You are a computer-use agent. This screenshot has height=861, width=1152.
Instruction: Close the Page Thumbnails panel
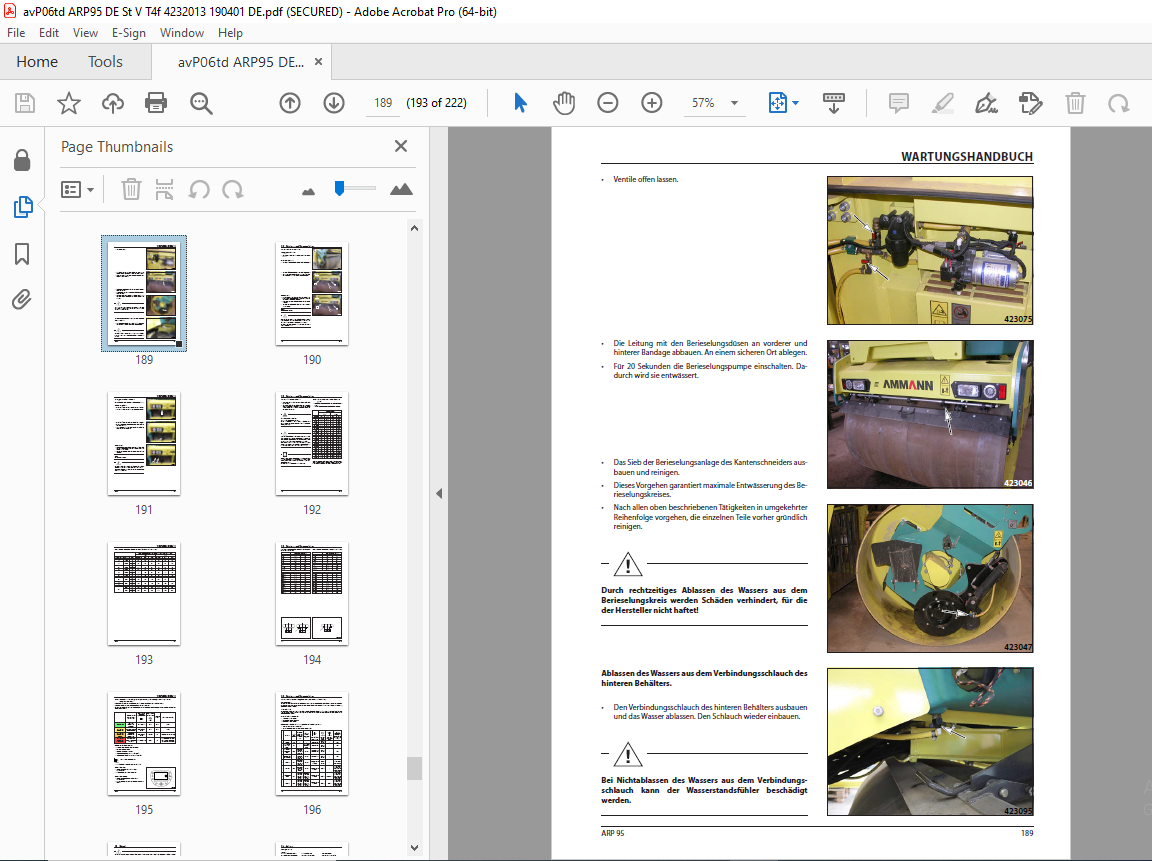tap(400, 146)
